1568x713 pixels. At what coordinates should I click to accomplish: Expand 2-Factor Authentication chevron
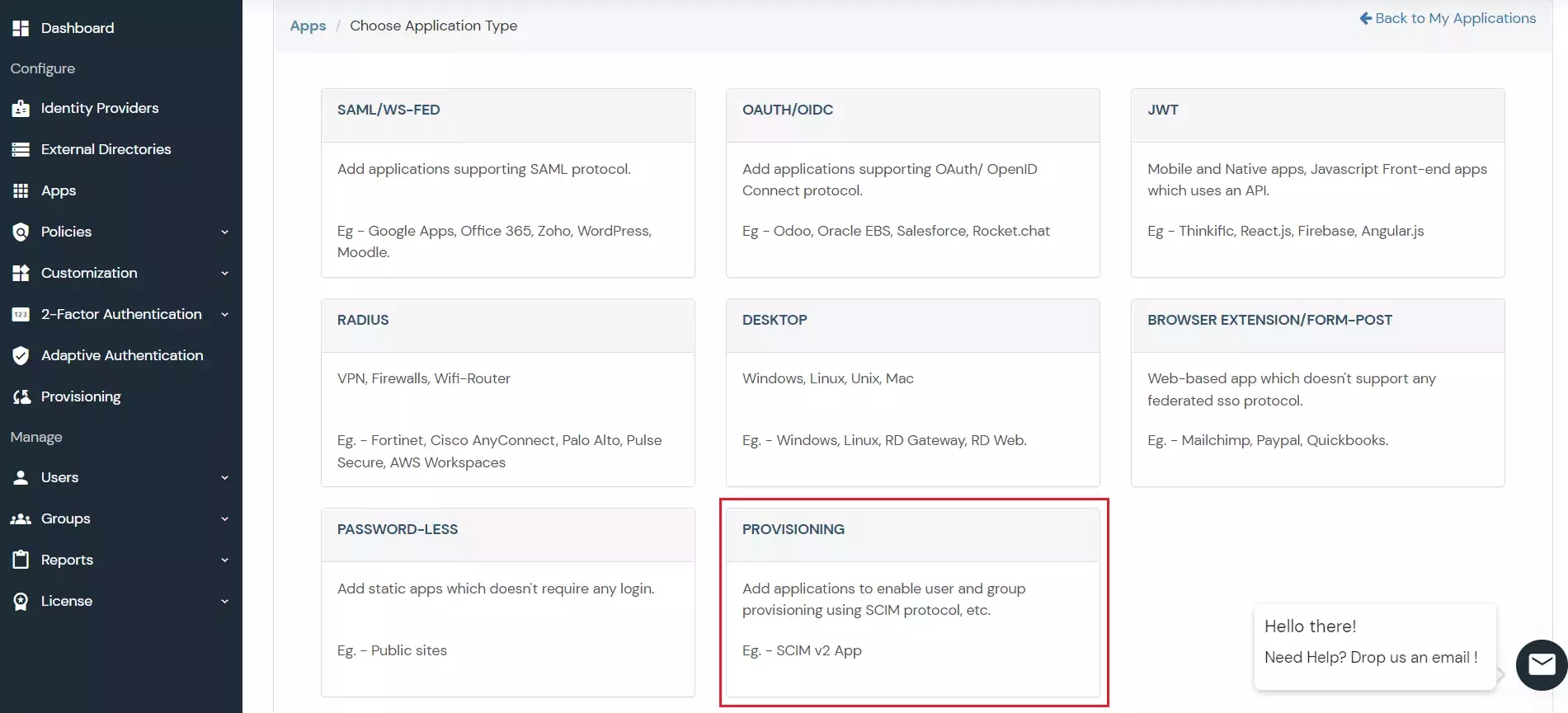tap(224, 314)
